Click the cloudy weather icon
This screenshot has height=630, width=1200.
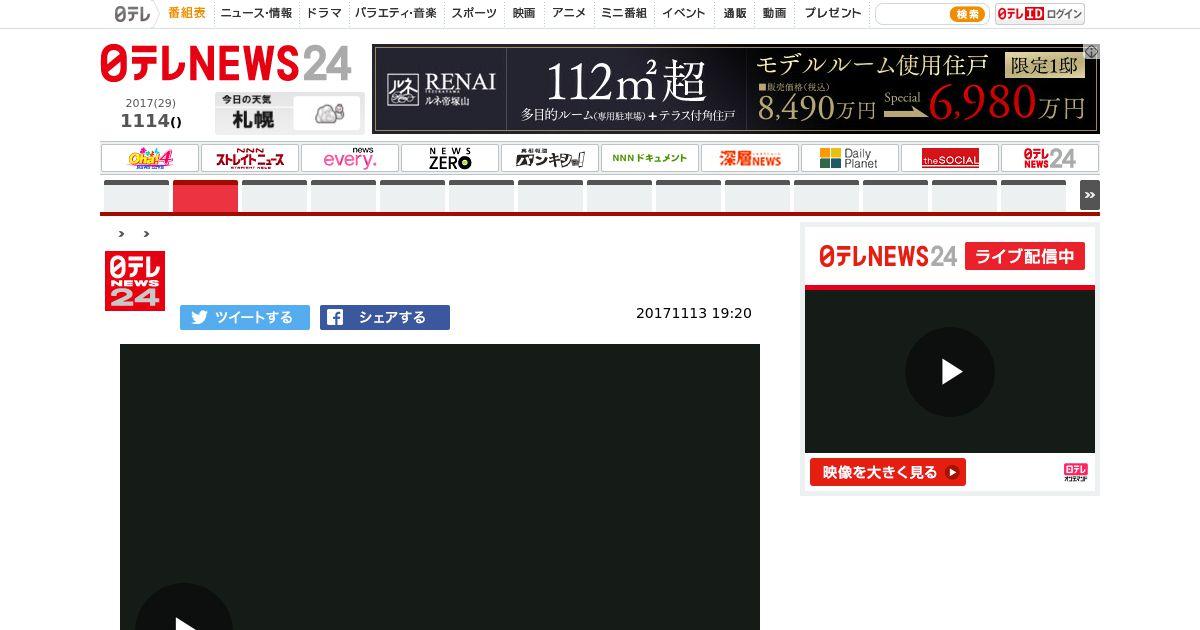pyautogui.click(x=329, y=114)
